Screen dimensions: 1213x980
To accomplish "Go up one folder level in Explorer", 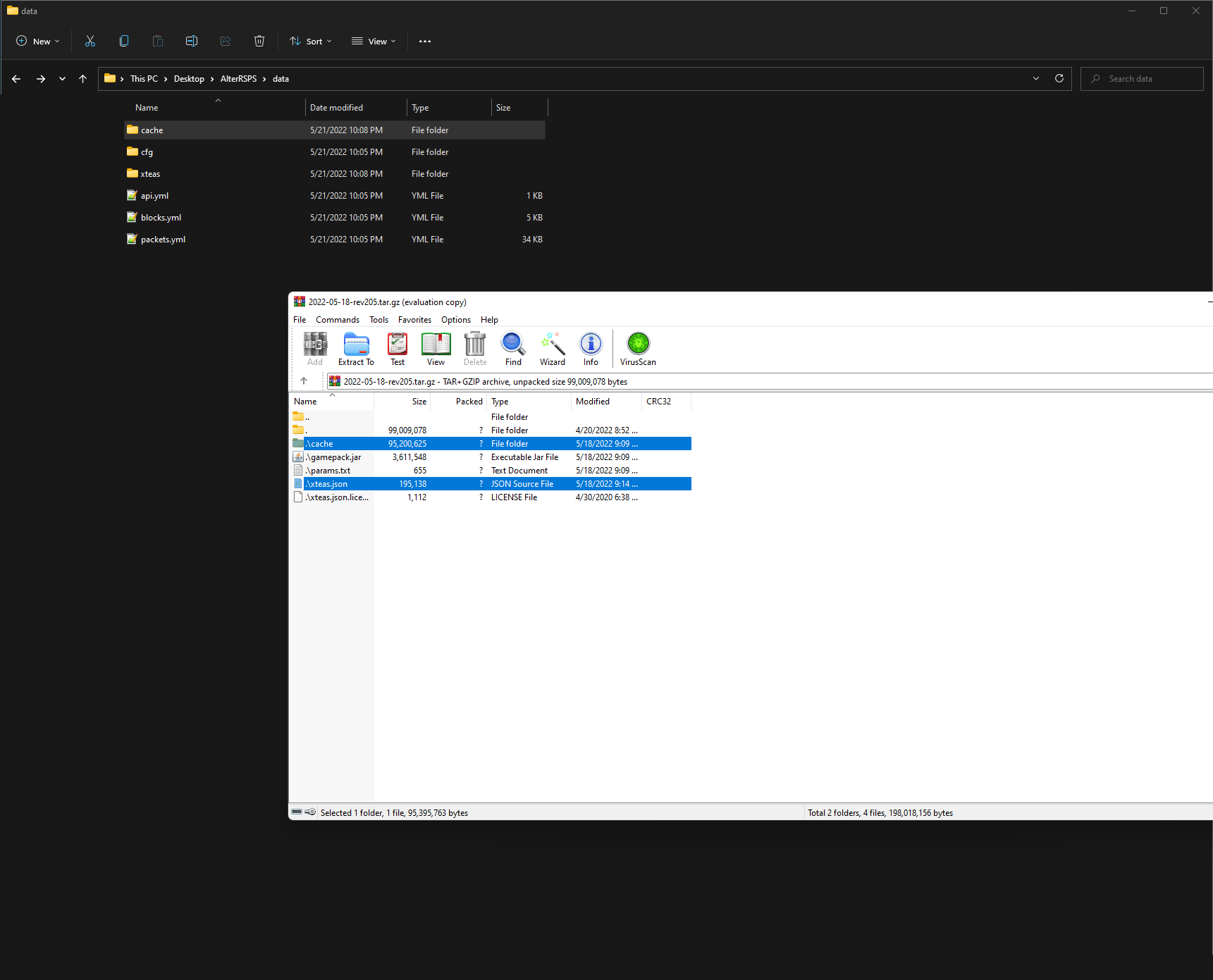I will 83,79.
